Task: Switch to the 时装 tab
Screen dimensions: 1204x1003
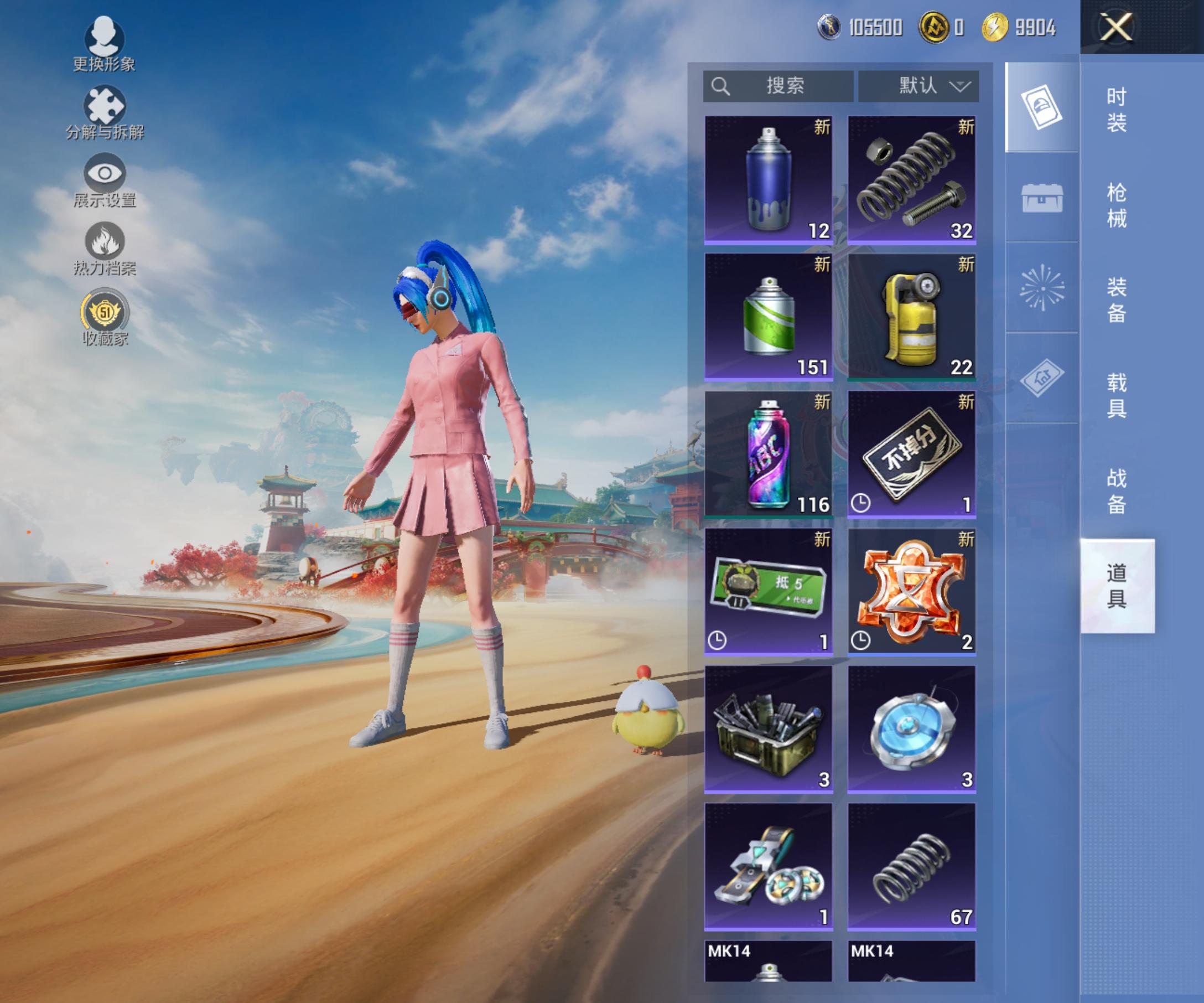Action: (1115, 109)
